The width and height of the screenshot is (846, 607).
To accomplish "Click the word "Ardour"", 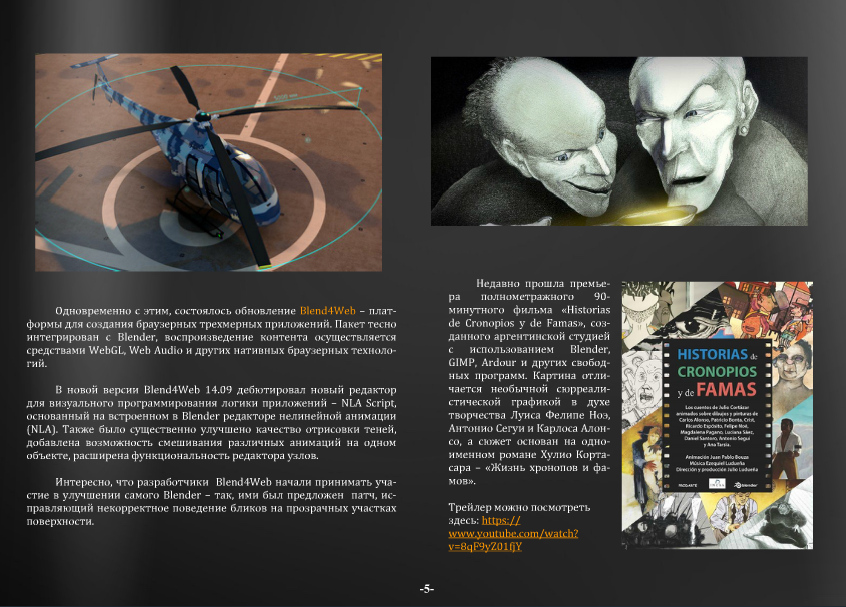I will coord(499,363).
